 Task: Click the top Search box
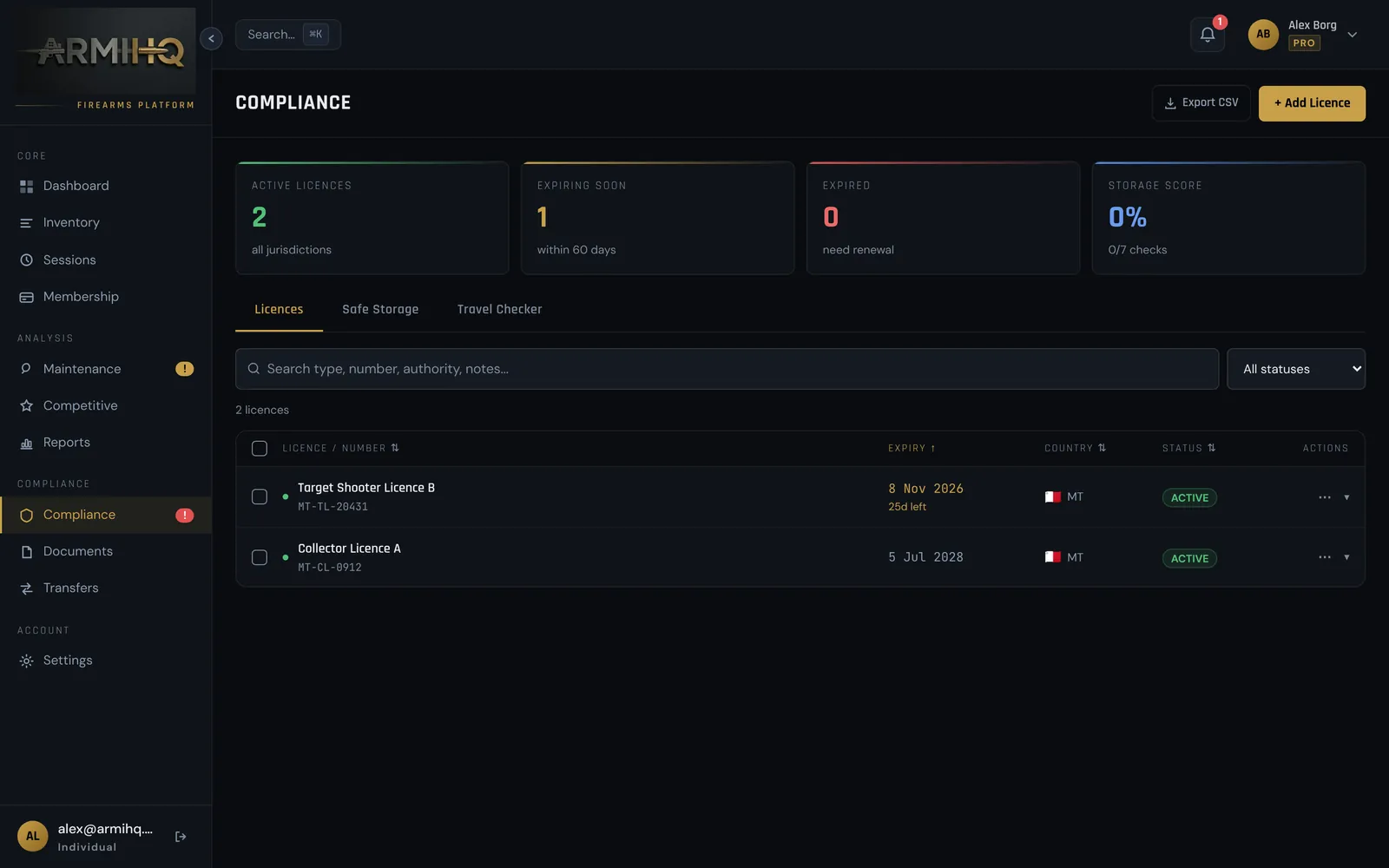click(x=287, y=35)
